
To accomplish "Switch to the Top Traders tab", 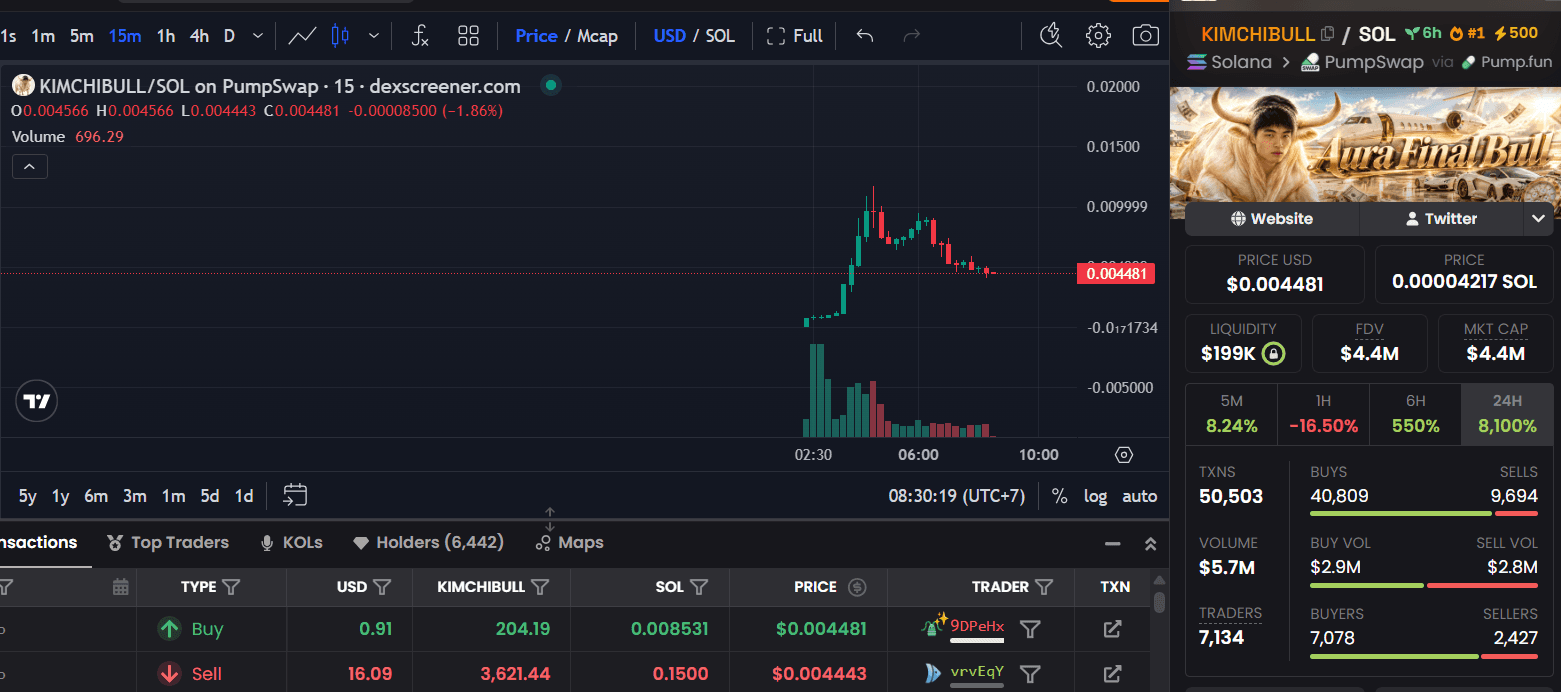I will pyautogui.click(x=168, y=543).
